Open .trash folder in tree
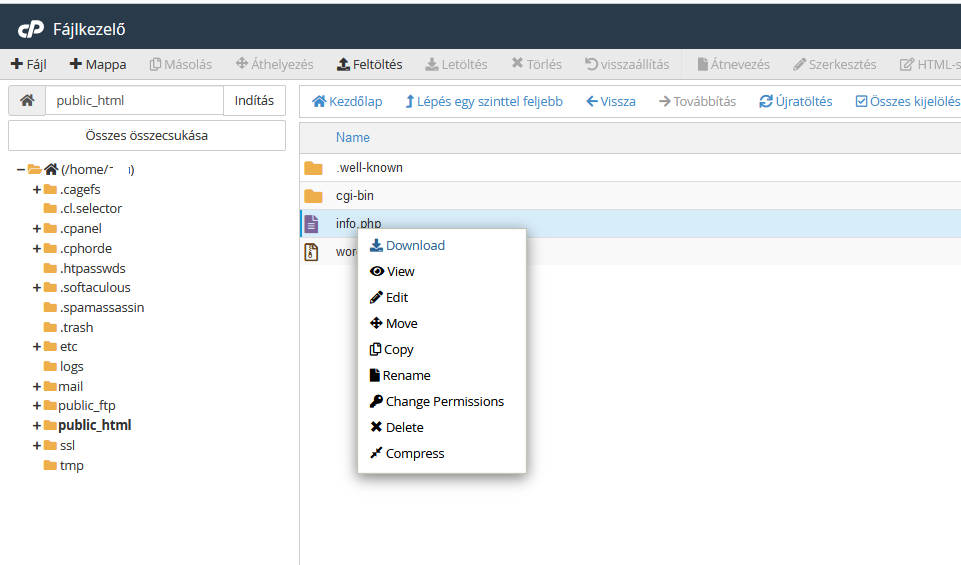961x565 pixels. pyautogui.click(x=77, y=328)
